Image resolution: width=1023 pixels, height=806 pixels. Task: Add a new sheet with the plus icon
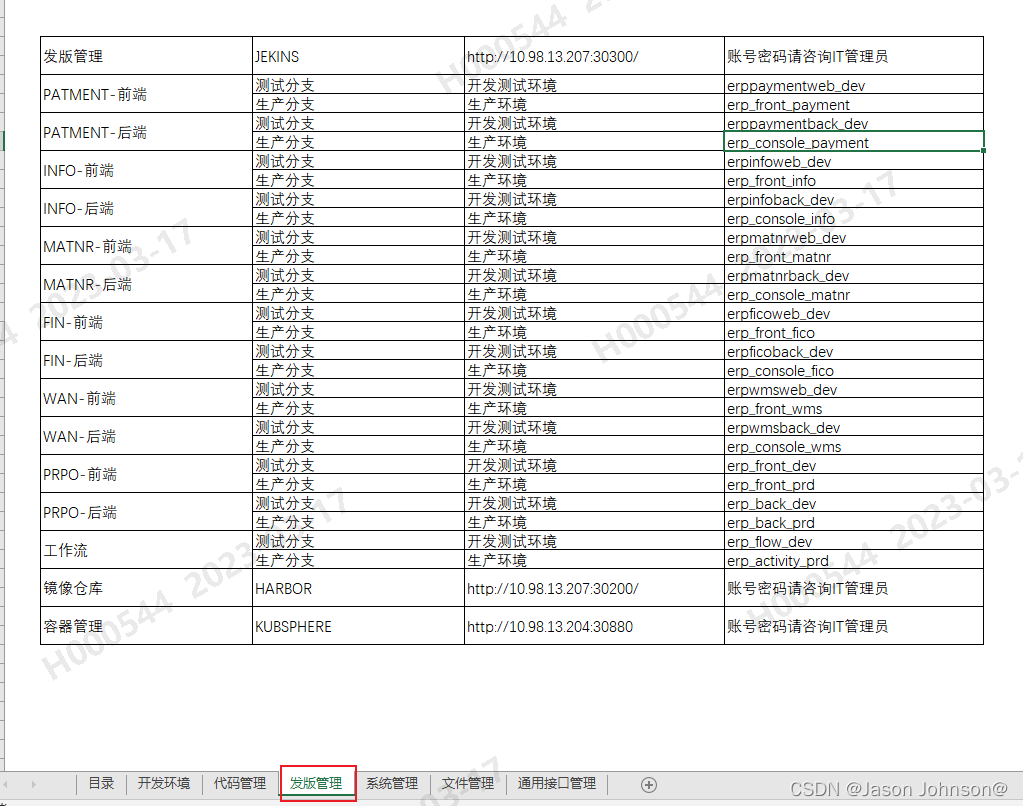click(x=649, y=784)
